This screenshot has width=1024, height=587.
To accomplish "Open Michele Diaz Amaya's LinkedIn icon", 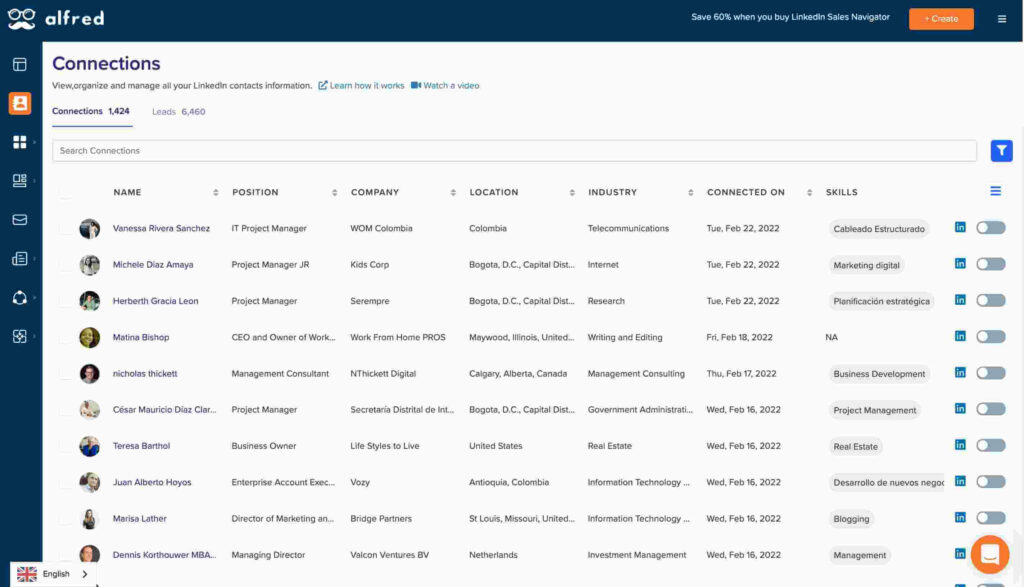I will (x=960, y=264).
